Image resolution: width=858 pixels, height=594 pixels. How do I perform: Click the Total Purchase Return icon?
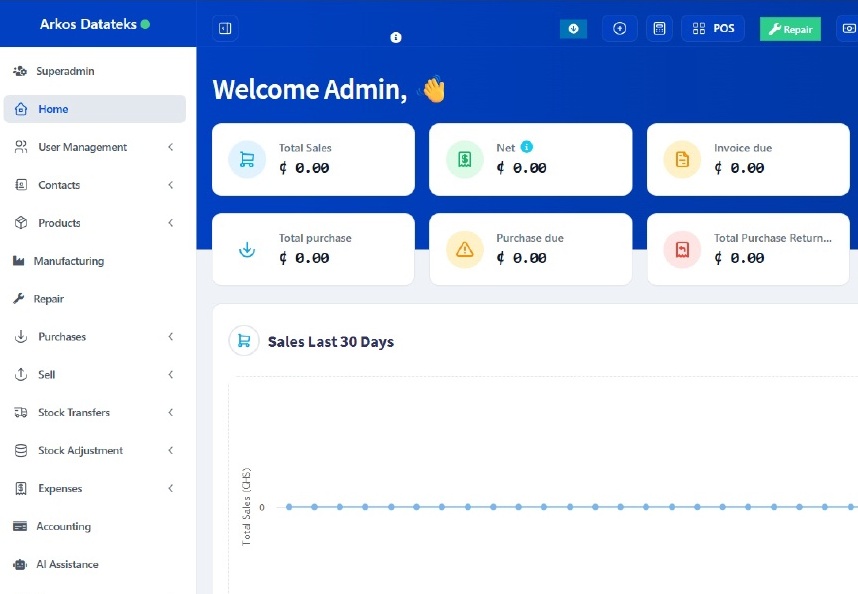(682, 249)
